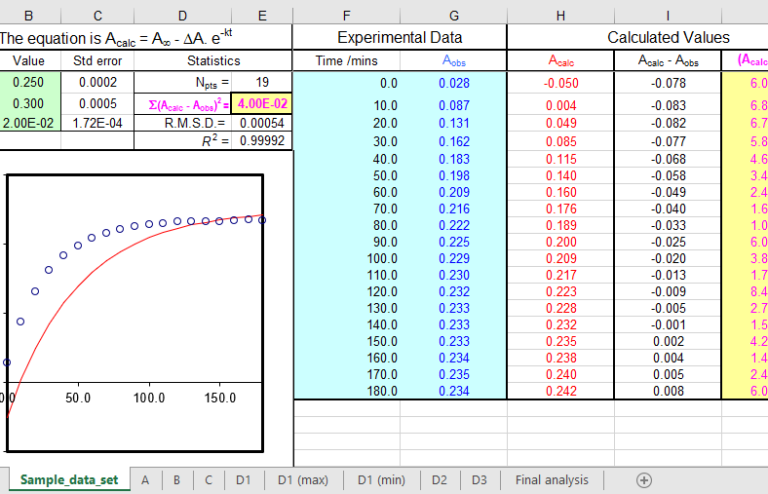This screenshot has width=768, height=494.
Task: Click the Calculated Values header cell
Action: click(668, 37)
